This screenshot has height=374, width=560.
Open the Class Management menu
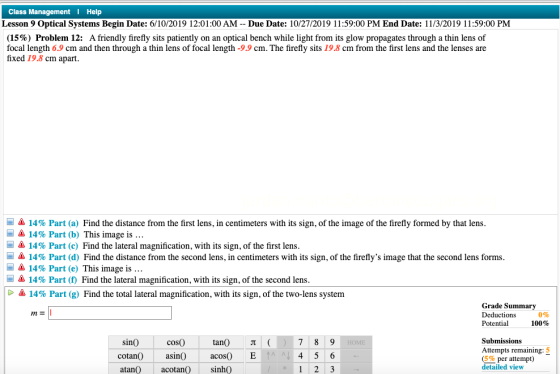coord(39,12)
